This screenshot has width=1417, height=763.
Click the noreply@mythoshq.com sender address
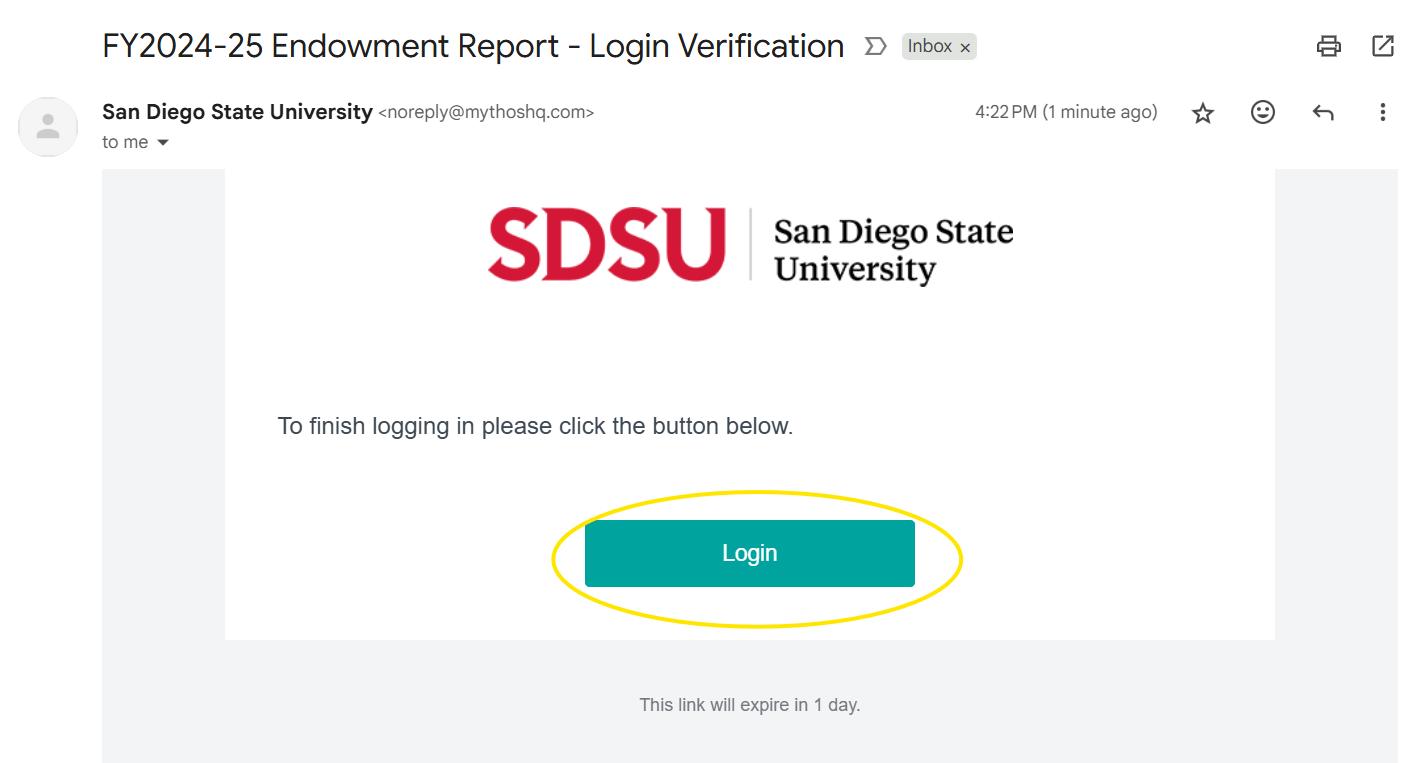pyautogui.click(x=486, y=113)
